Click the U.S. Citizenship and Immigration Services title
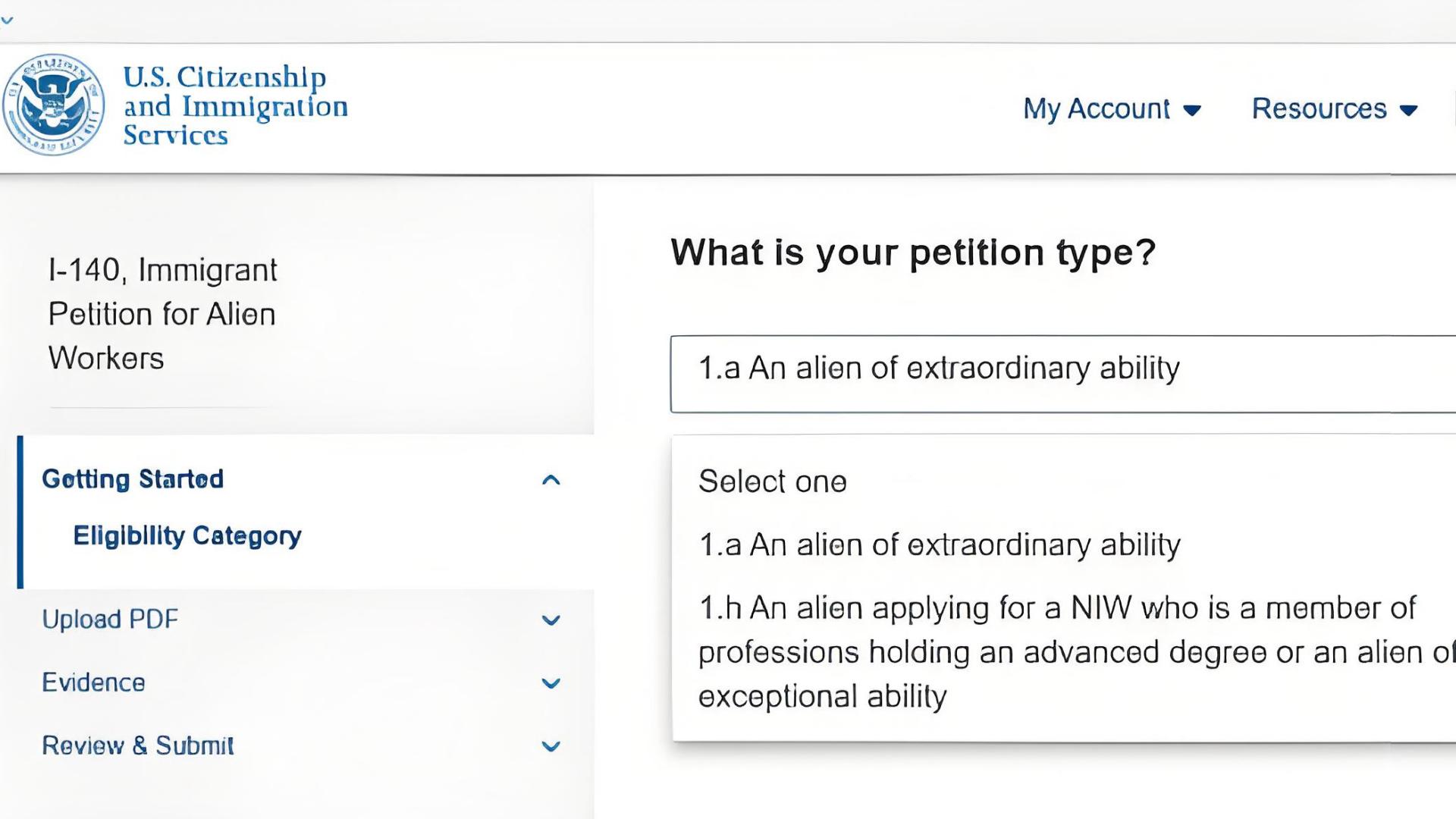Viewport: 1456px width, 819px height. [x=235, y=106]
